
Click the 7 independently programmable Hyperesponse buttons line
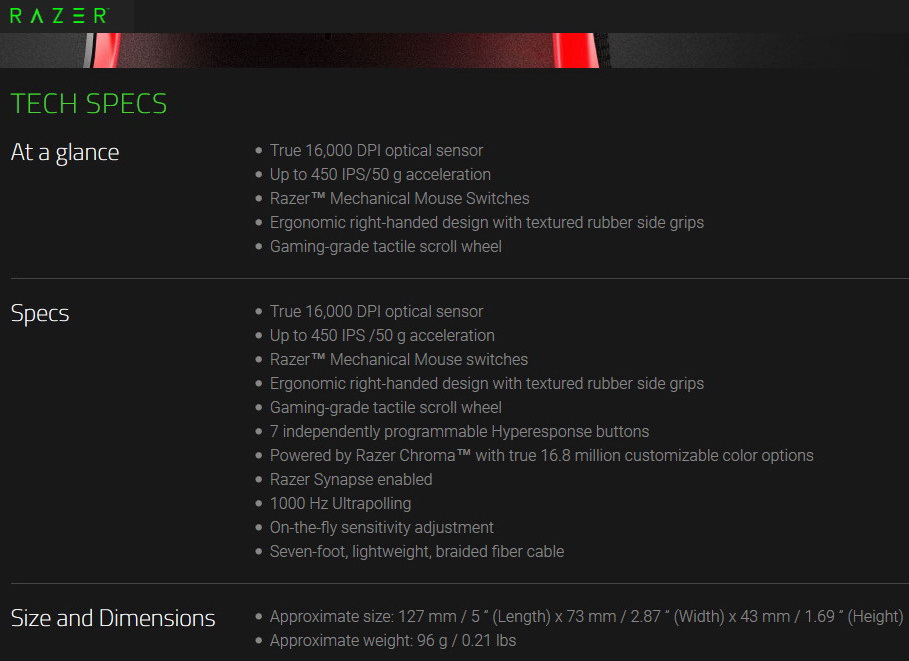point(459,432)
